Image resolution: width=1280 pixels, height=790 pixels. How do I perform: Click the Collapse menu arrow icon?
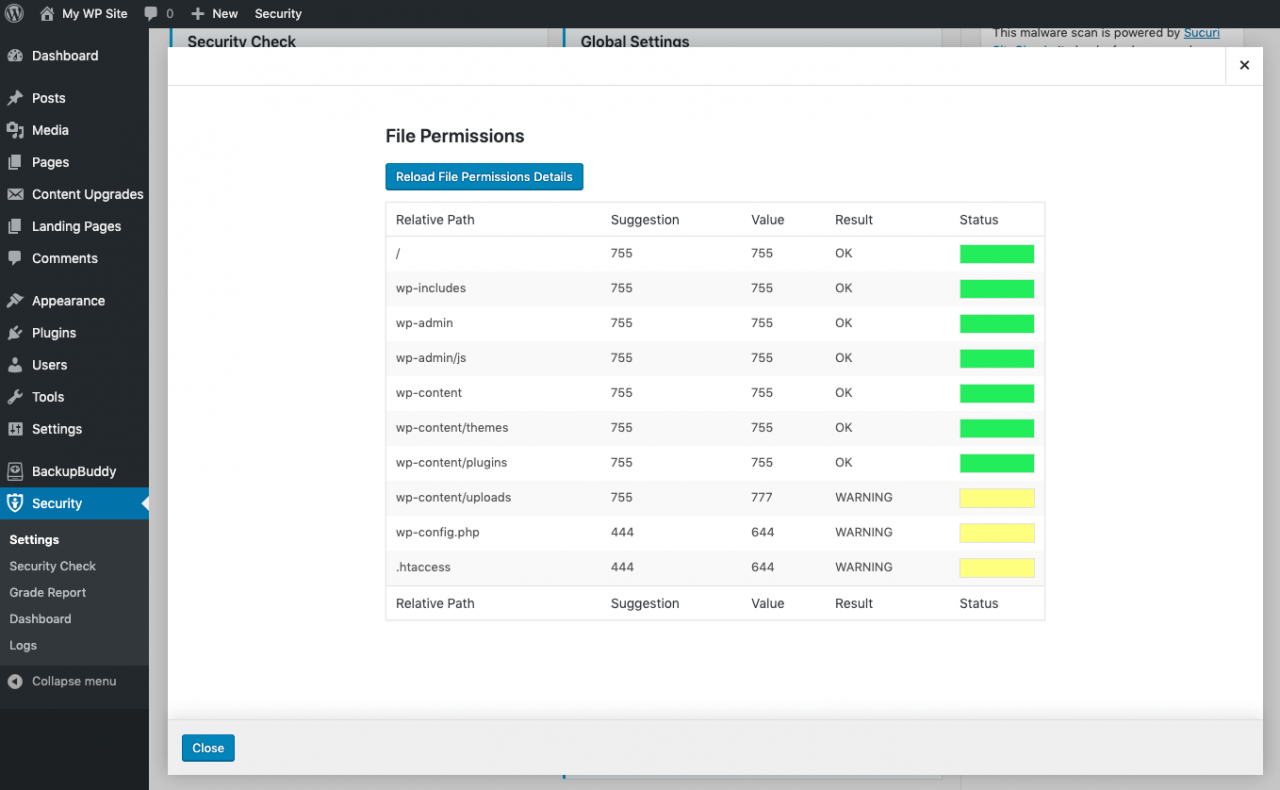[x=15, y=681]
